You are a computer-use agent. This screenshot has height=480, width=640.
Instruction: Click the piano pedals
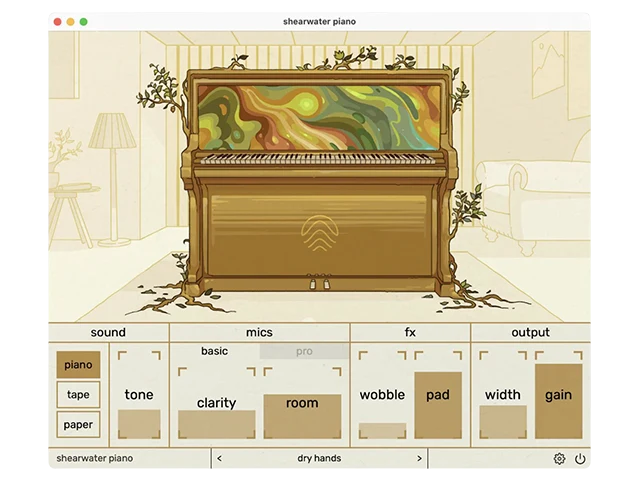point(319,282)
